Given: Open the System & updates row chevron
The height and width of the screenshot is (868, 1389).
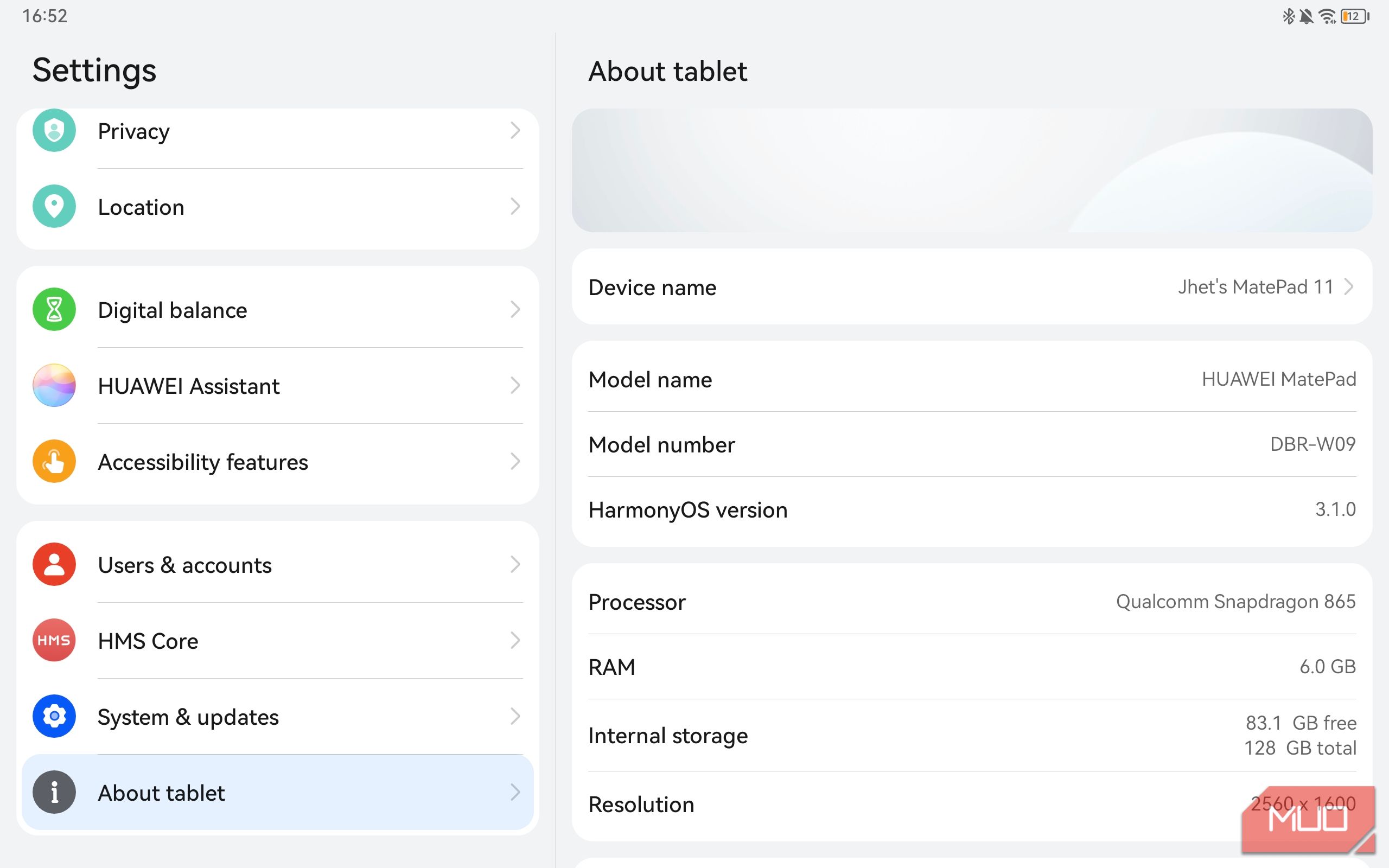Looking at the screenshot, I should point(515,716).
